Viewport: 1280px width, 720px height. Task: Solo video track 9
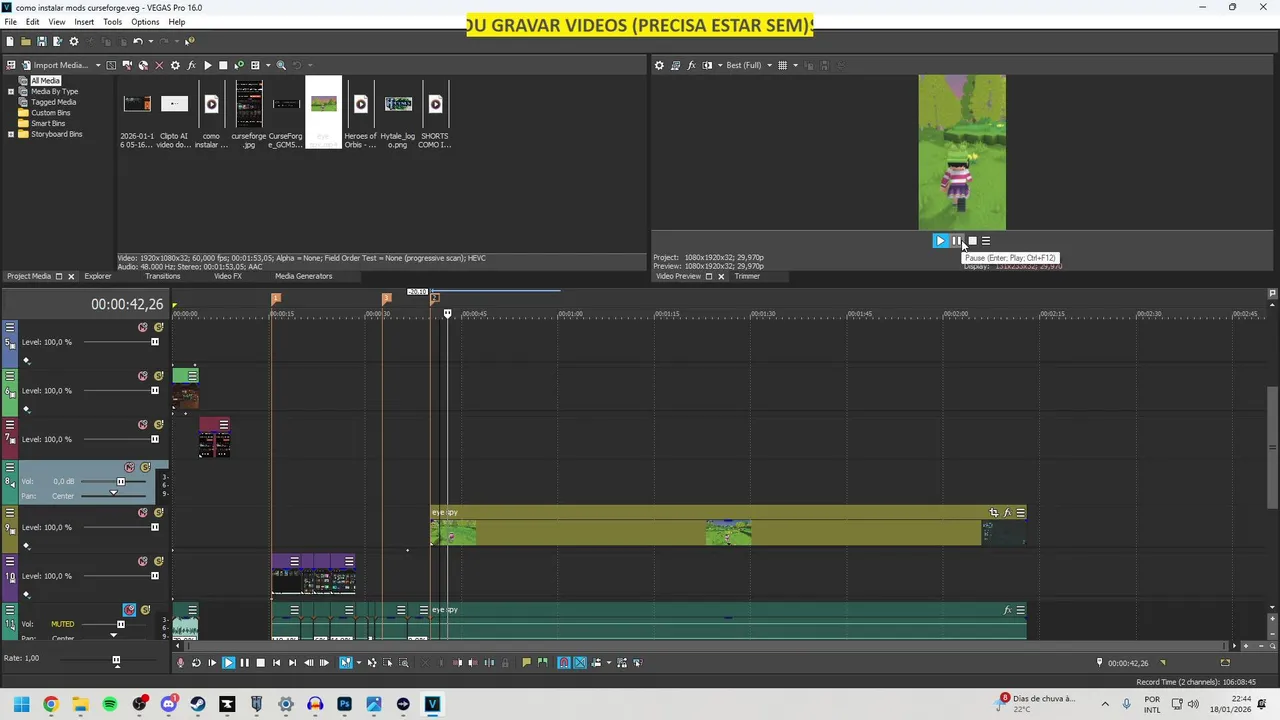[x=158, y=513]
